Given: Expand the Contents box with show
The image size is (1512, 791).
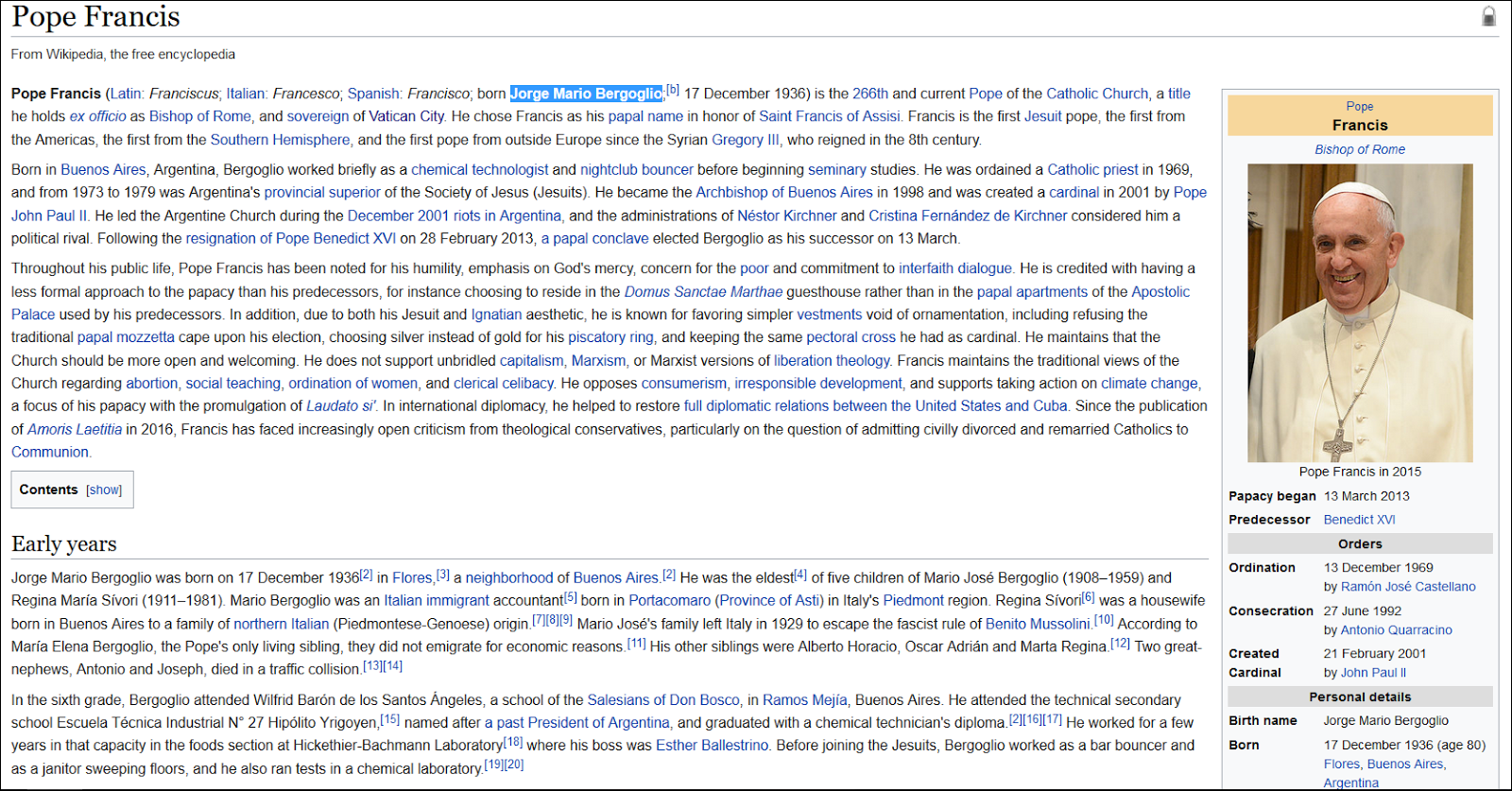Looking at the screenshot, I should pyautogui.click(x=104, y=490).
